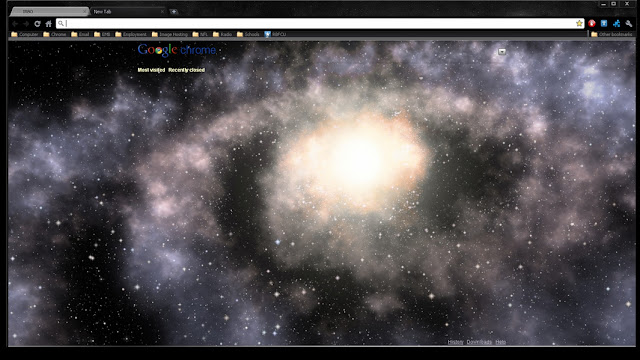Click the search magnifier in address bar

[x=61, y=23]
